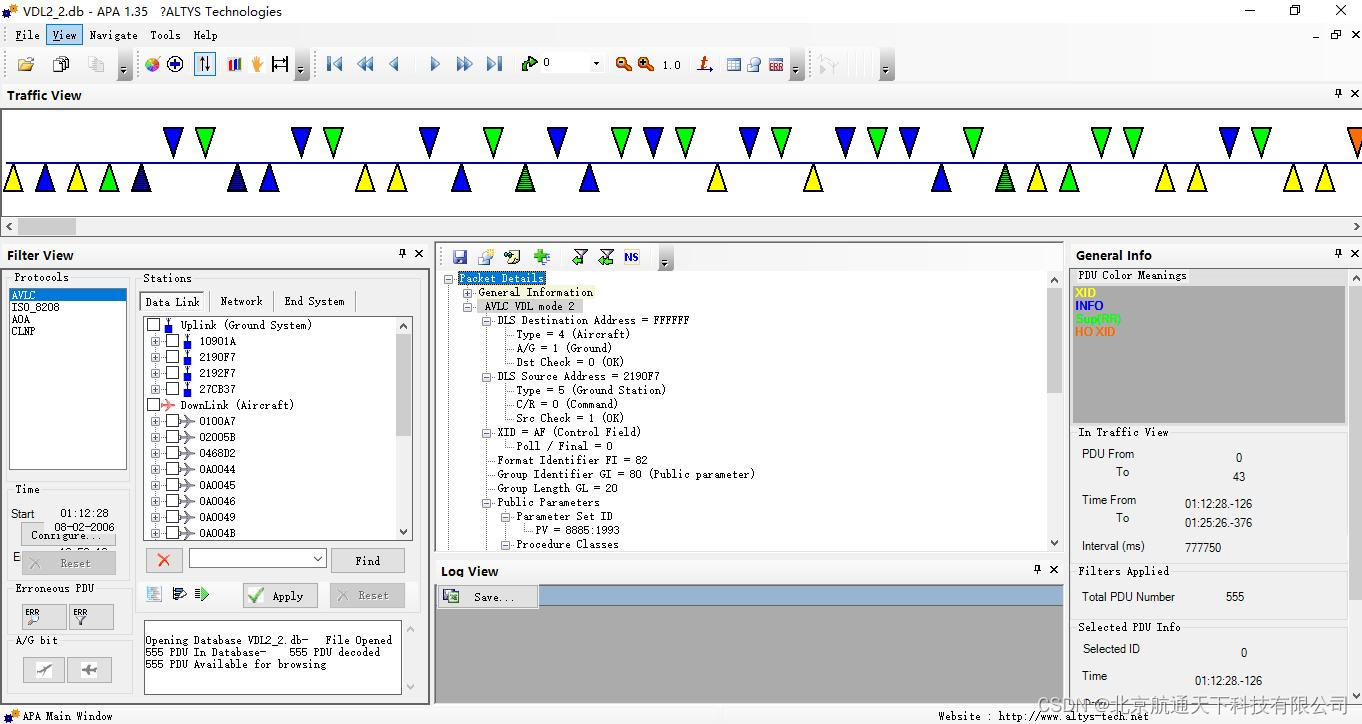The image size is (1362, 724).
Task: Click the green play-list icon beside Apply
Action: (202, 594)
